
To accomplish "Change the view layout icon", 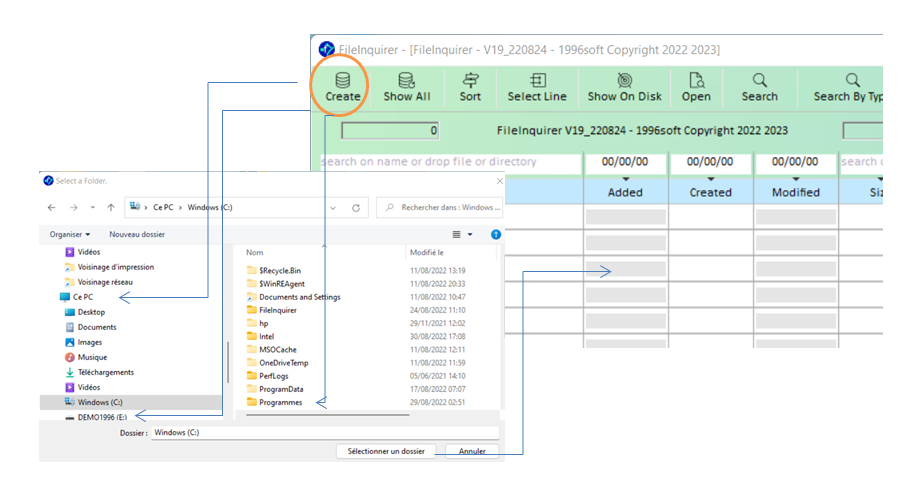I will pos(457,234).
